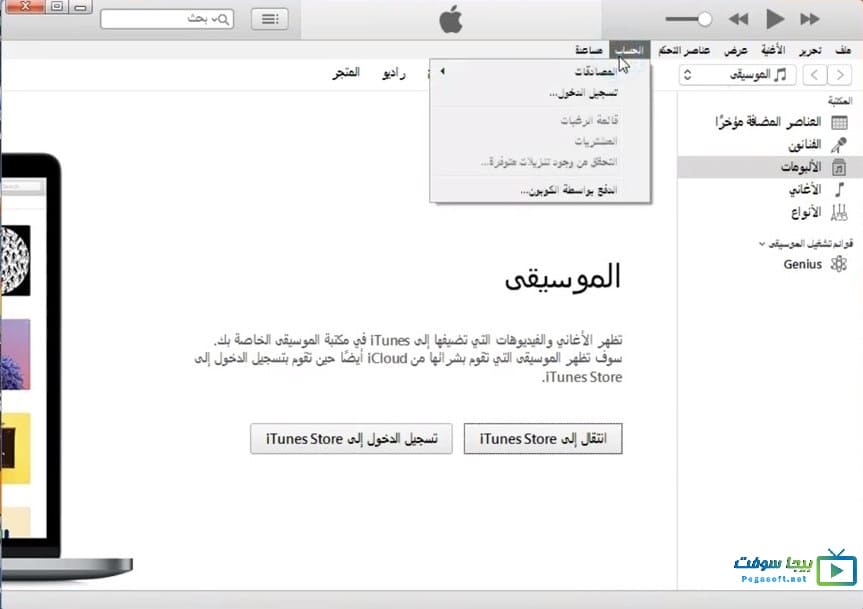Click the المكتبة sidebar section label
This screenshot has width=863, height=609.
[x=840, y=101]
